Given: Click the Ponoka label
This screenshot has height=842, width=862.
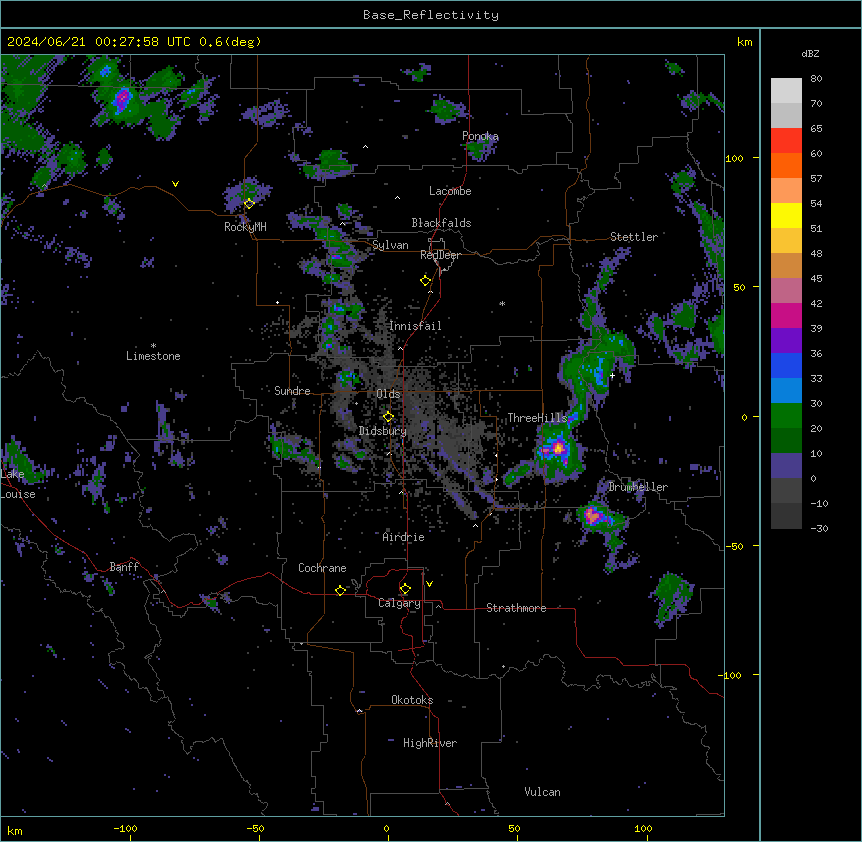Looking at the screenshot, I should click(x=480, y=136).
